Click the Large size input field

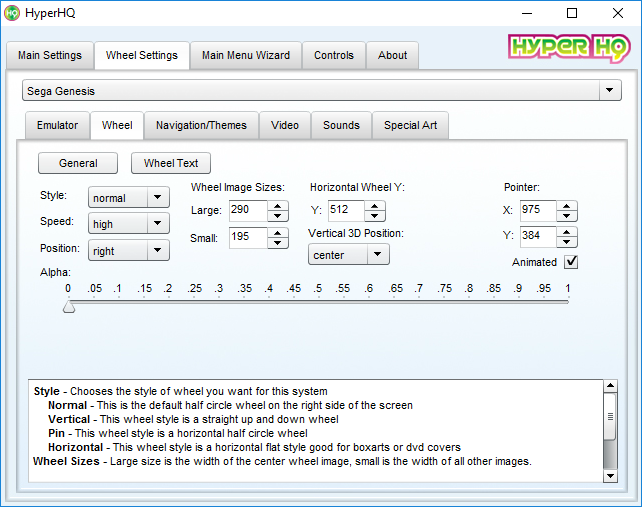(x=248, y=211)
